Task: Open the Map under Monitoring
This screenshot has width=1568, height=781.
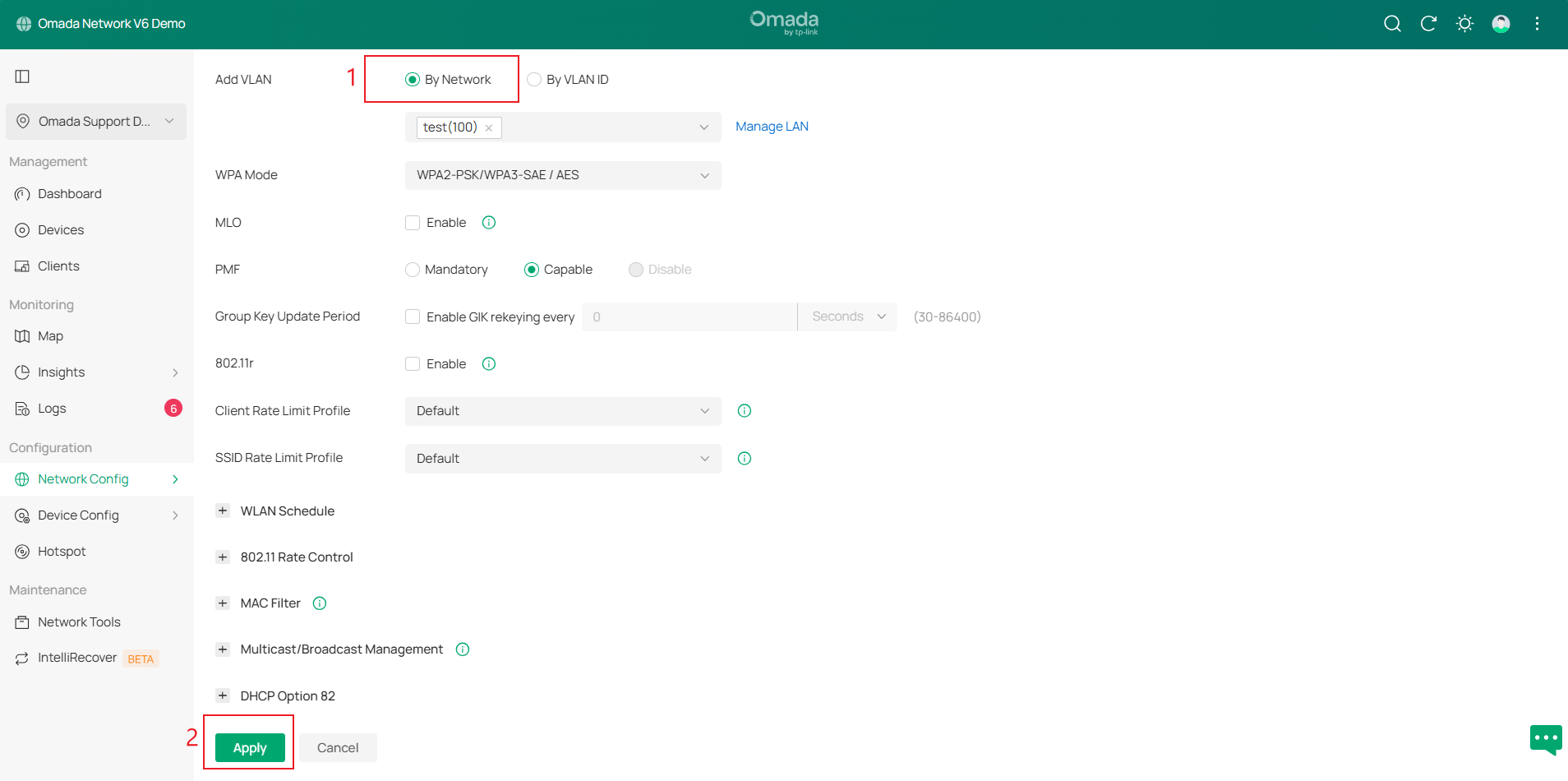Action: coord(51,335)
